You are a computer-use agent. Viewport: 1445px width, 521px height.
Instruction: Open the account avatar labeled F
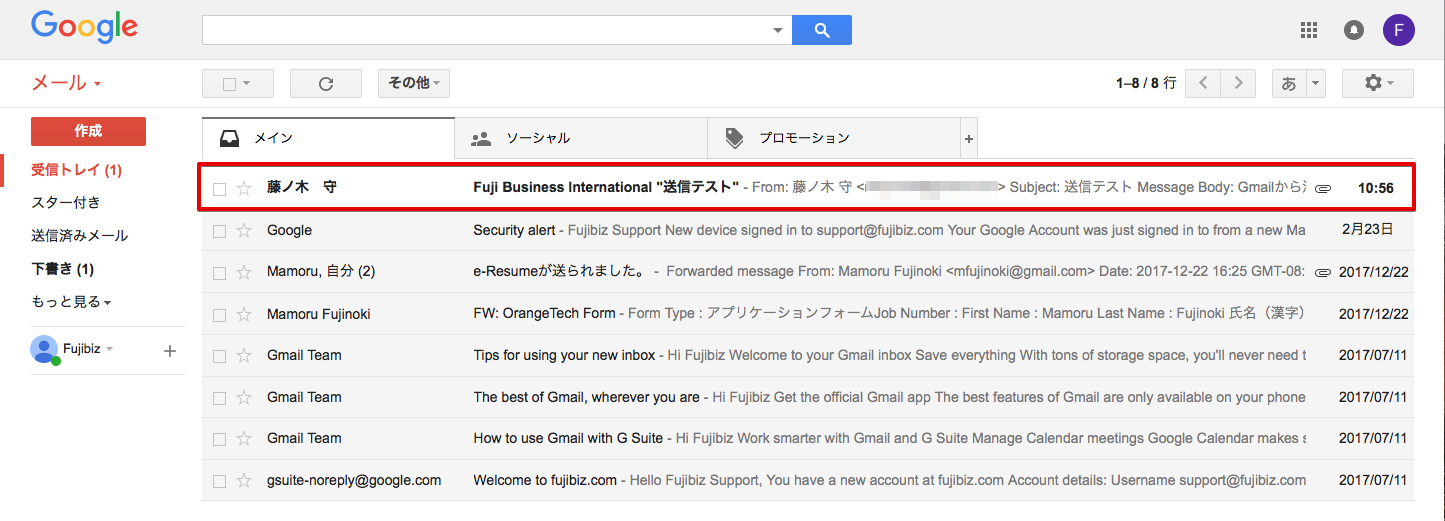pyautogui.click(x=1398, y=30)
